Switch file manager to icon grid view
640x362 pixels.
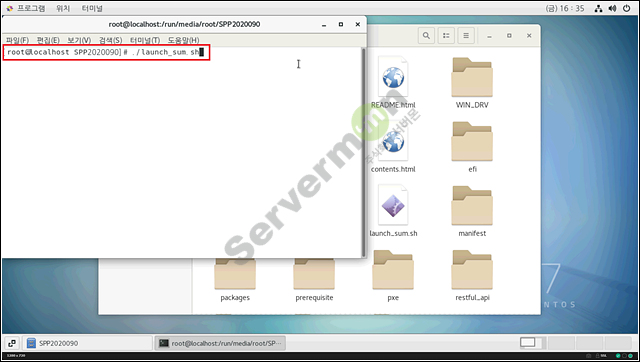click(x=446, y=36)
